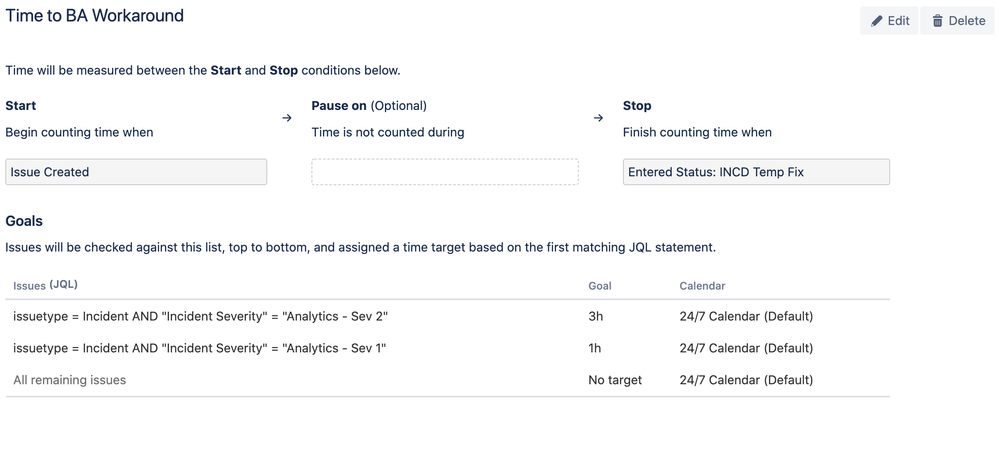
Task: Click arrow between Start and Pause on
Action: coord(287,118)
